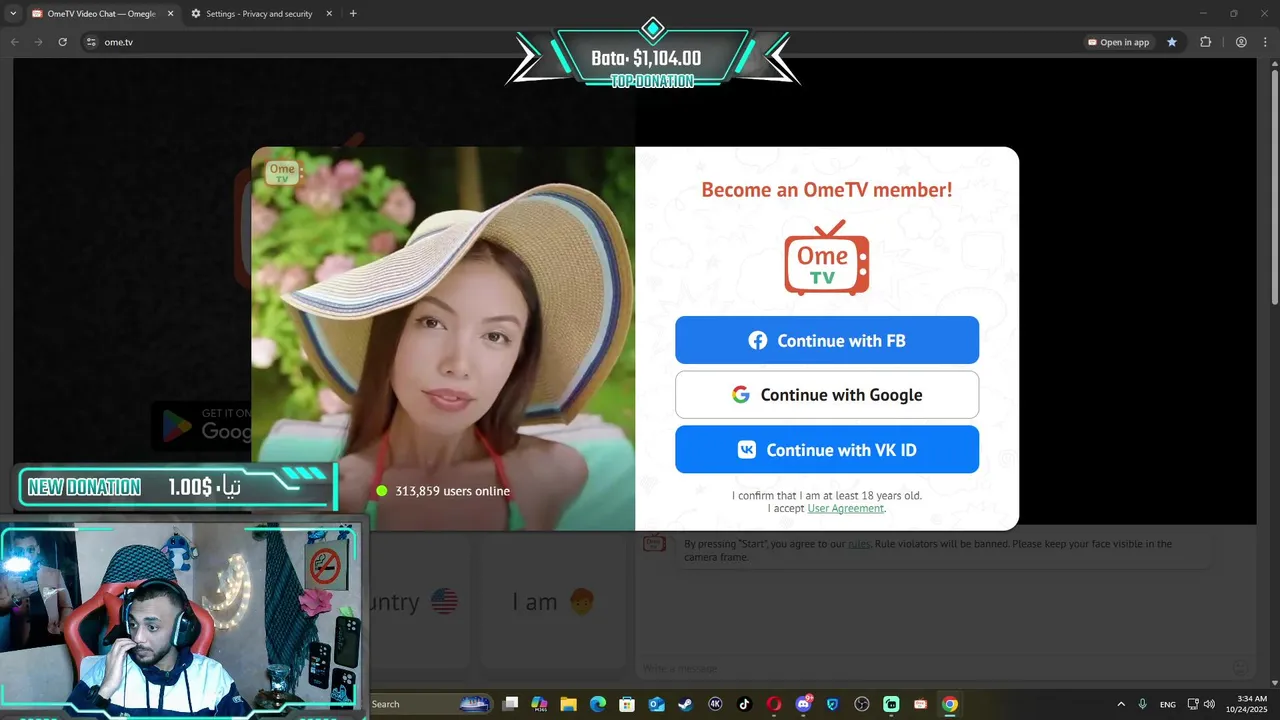Open the rules link in chat notice

point(859,544)
